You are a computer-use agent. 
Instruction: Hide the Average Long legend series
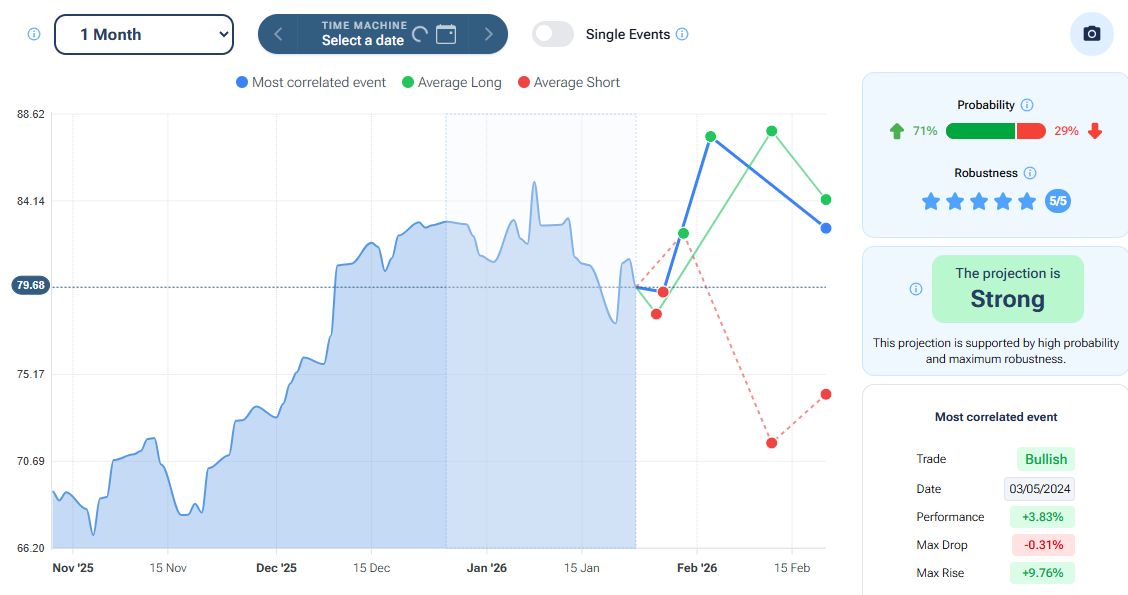click(450, 82)
